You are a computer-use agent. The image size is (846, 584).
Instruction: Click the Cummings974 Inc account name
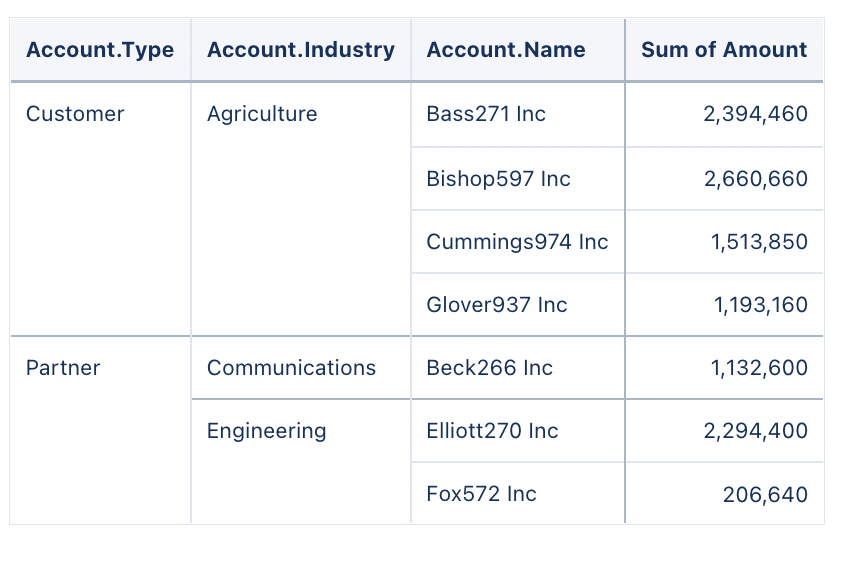517,242
